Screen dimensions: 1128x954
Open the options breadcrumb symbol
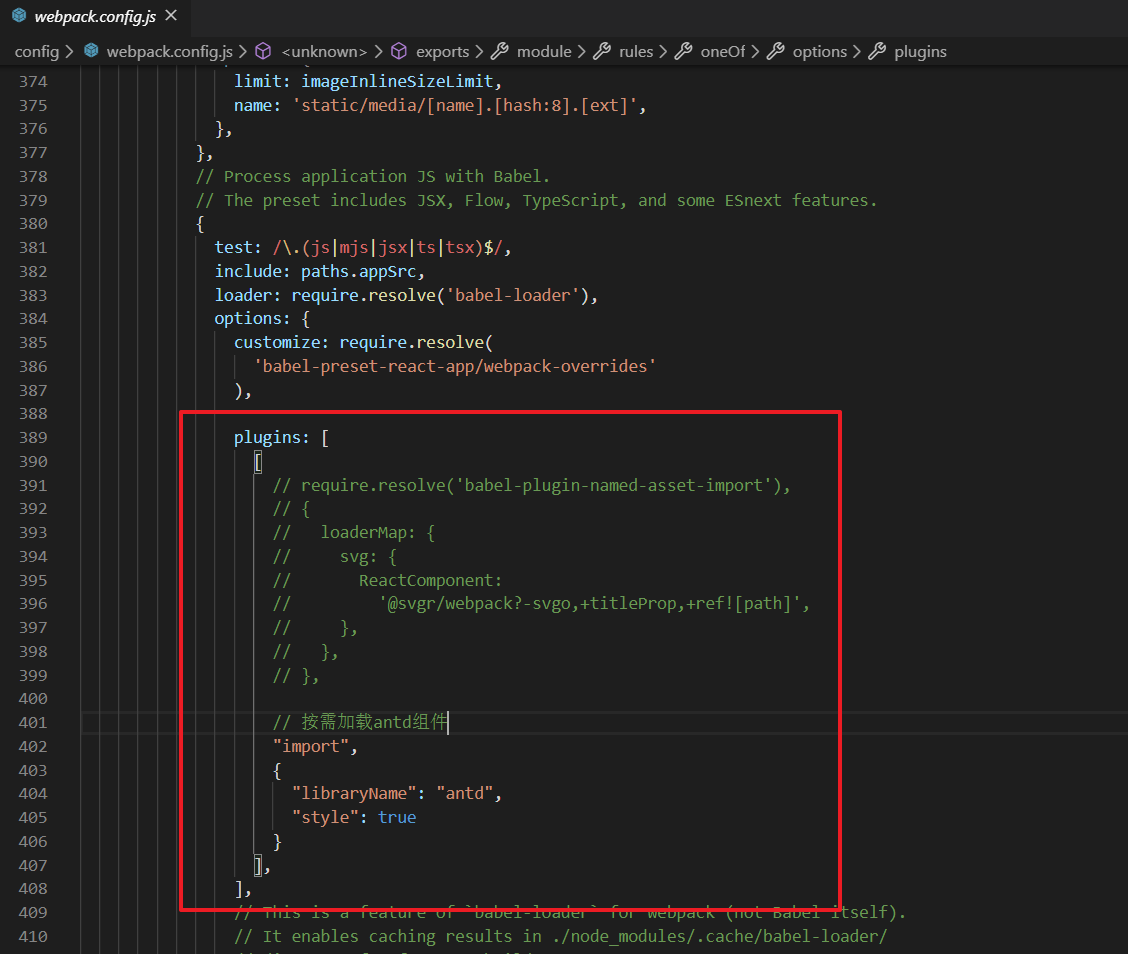coord(819,52)
